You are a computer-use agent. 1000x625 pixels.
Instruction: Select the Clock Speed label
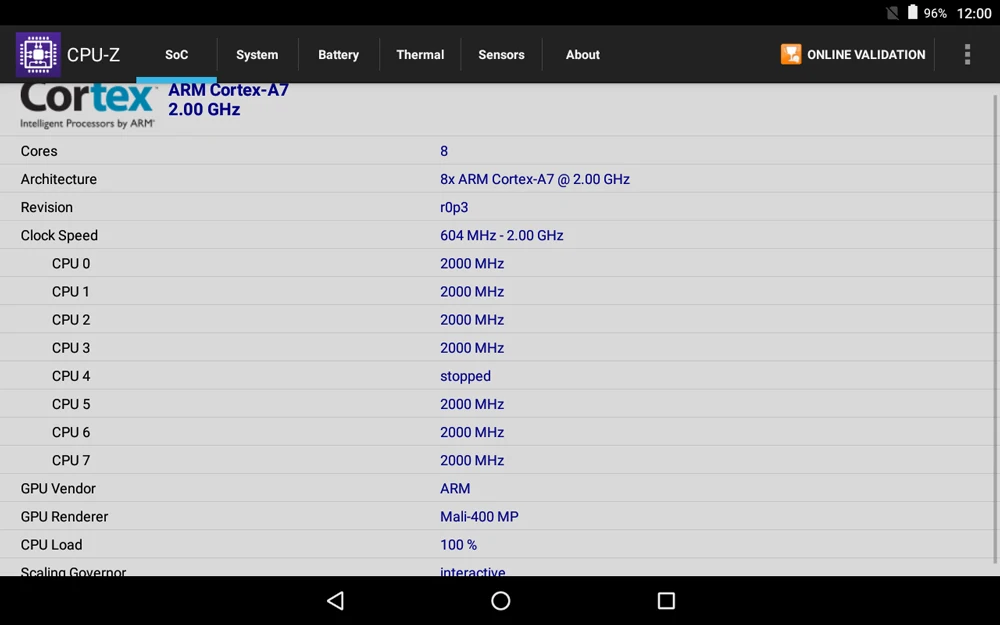59,235
